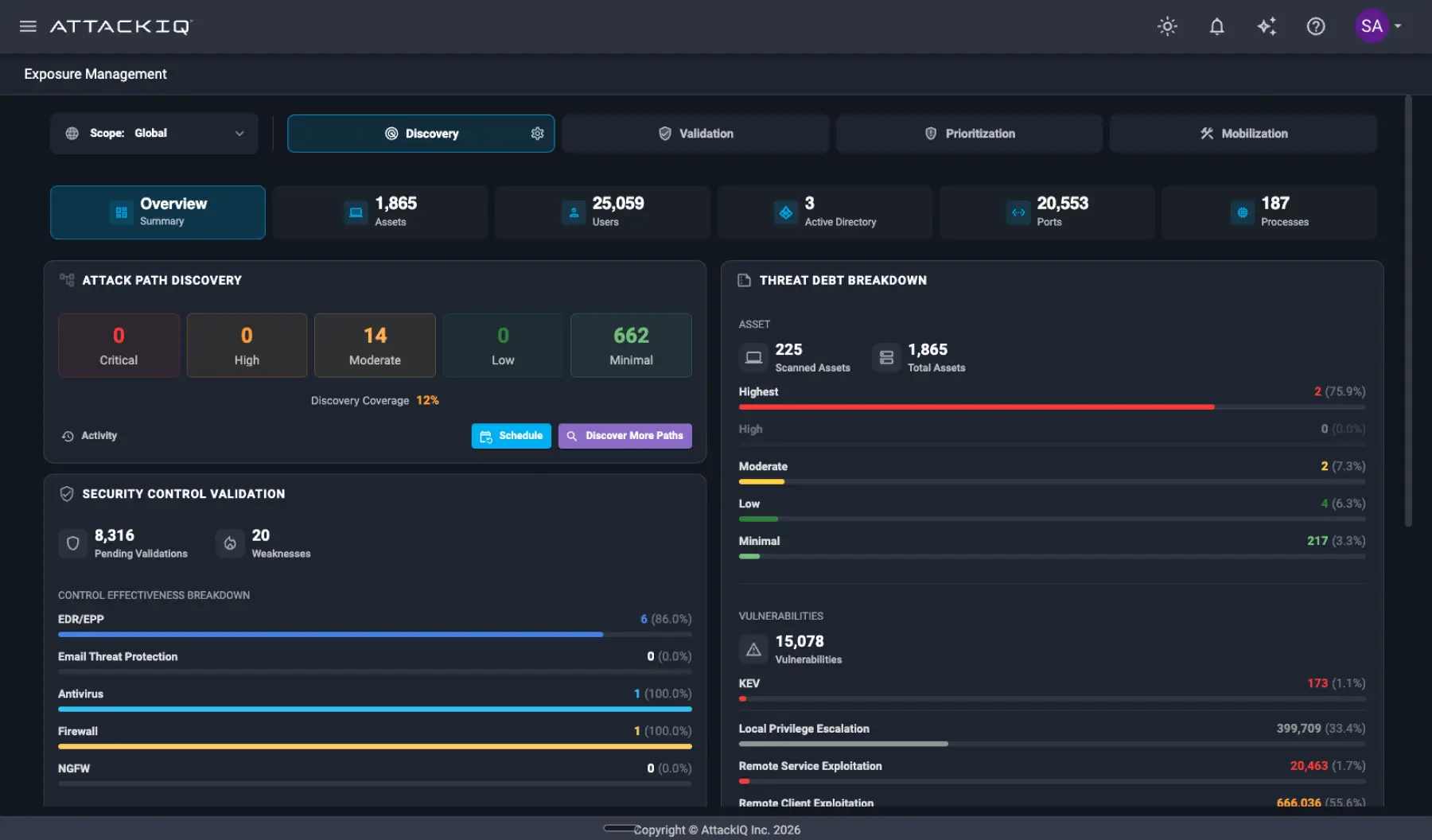Open the AI sparkle assistant icon

tap(1267, 26)
